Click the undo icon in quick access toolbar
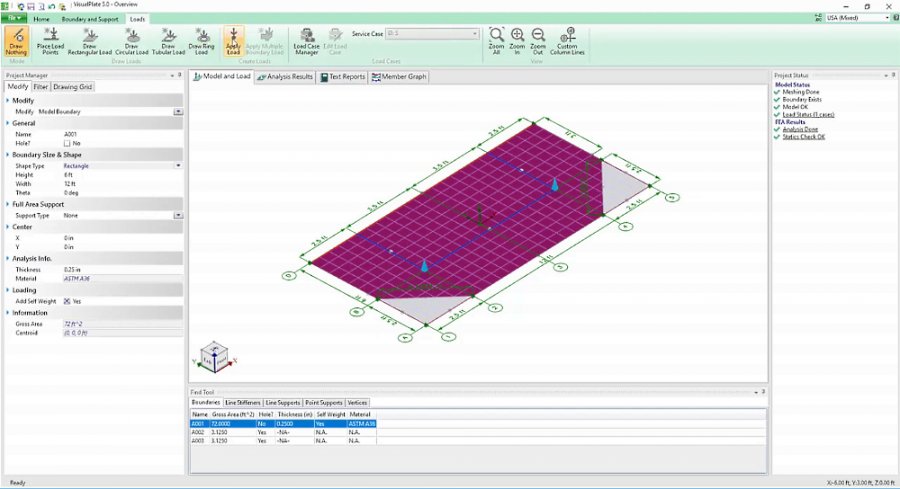The width and height of the screenshot is (900, 489). click(52, 6)
